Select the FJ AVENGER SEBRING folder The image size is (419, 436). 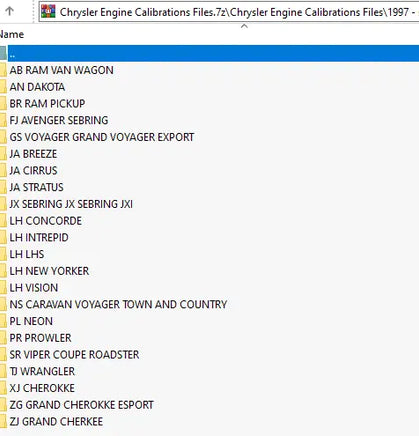pos(59,120)
